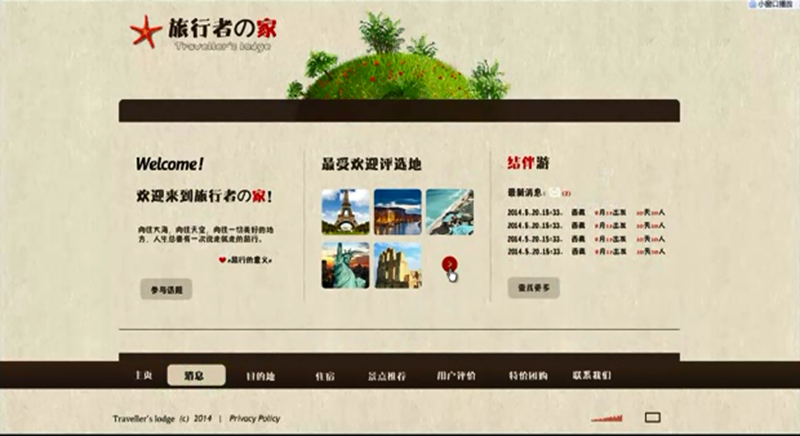Click the red starfish logo icon

(x=146, y=35)
